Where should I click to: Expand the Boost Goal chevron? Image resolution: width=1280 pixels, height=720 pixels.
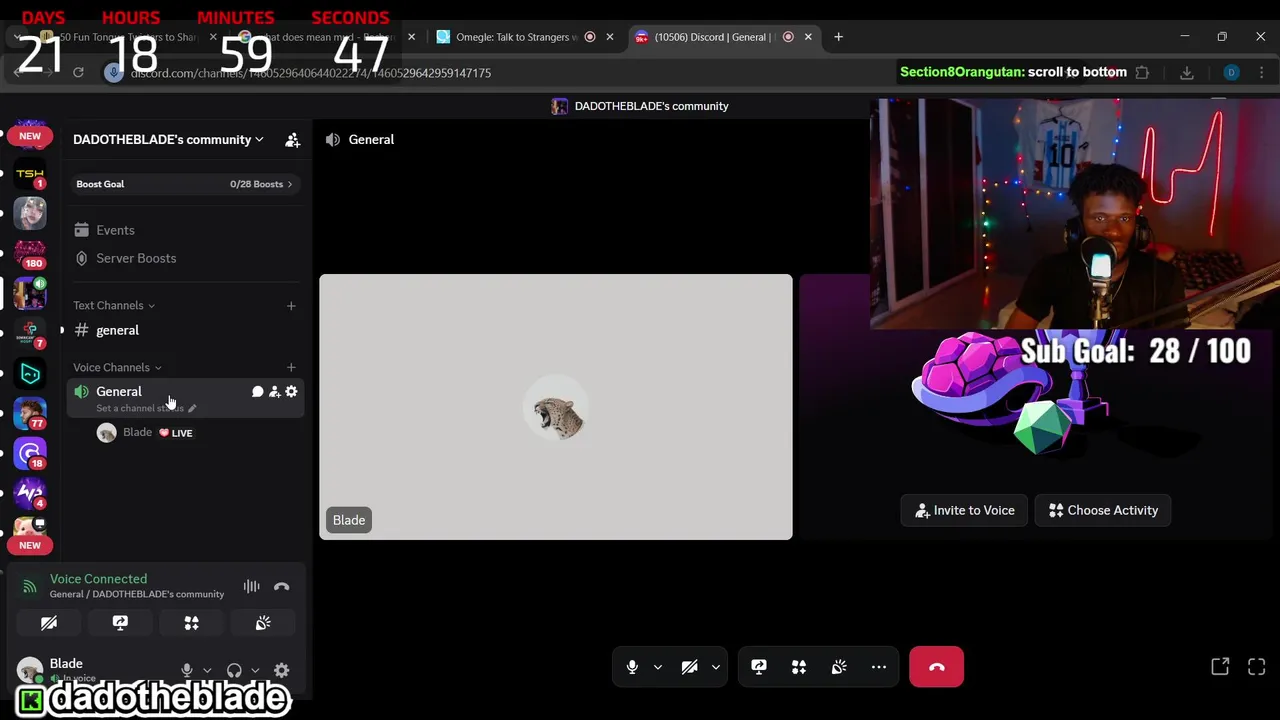pyautogui.click(x=290, y=184)
